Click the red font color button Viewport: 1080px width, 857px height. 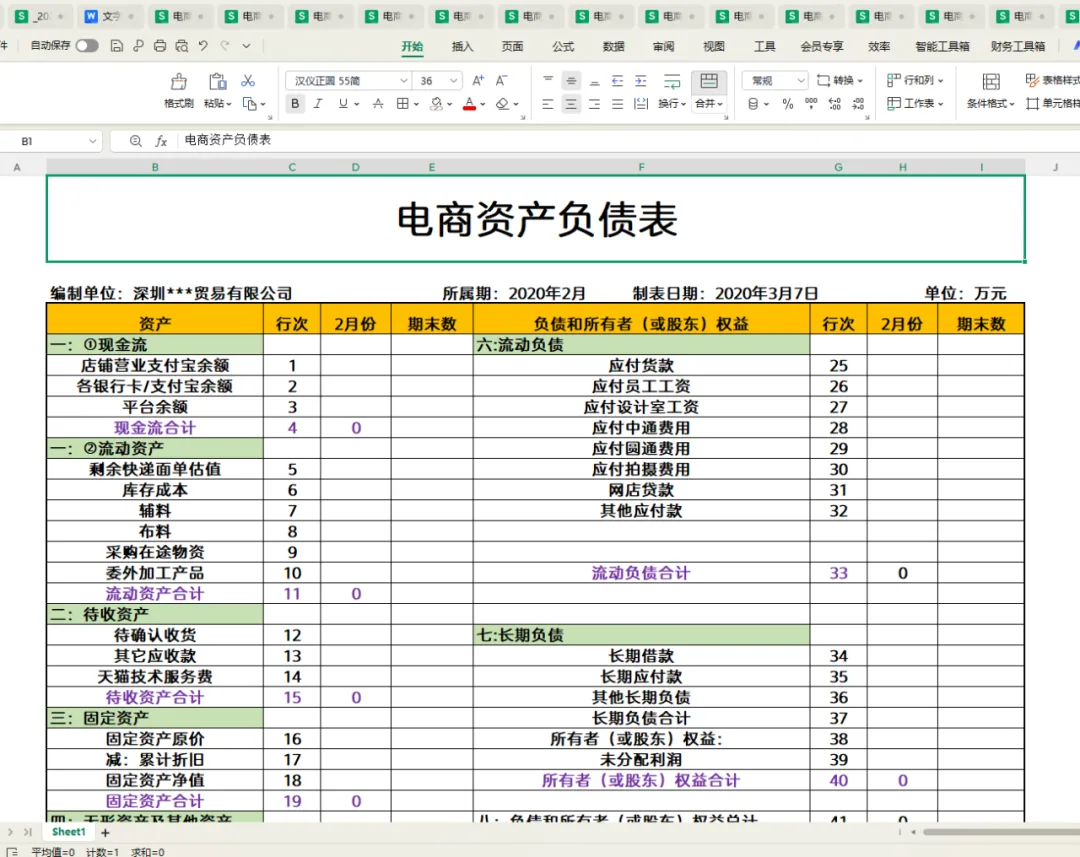(470, 104)
